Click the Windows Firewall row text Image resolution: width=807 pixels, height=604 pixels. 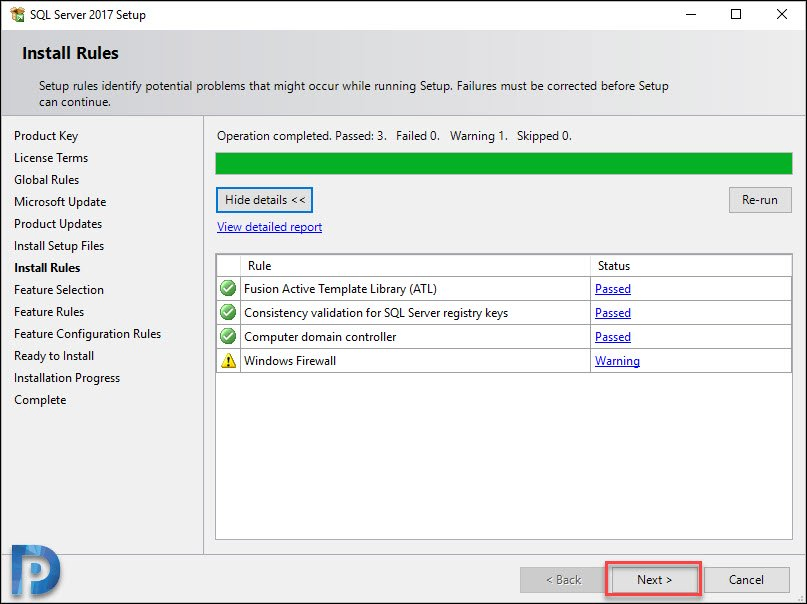point(290,361)
